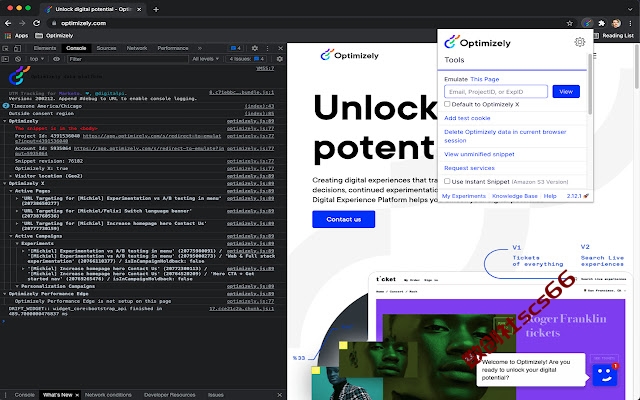Go back with the browser back arrow
640x400 pixels.
[8, 23]
